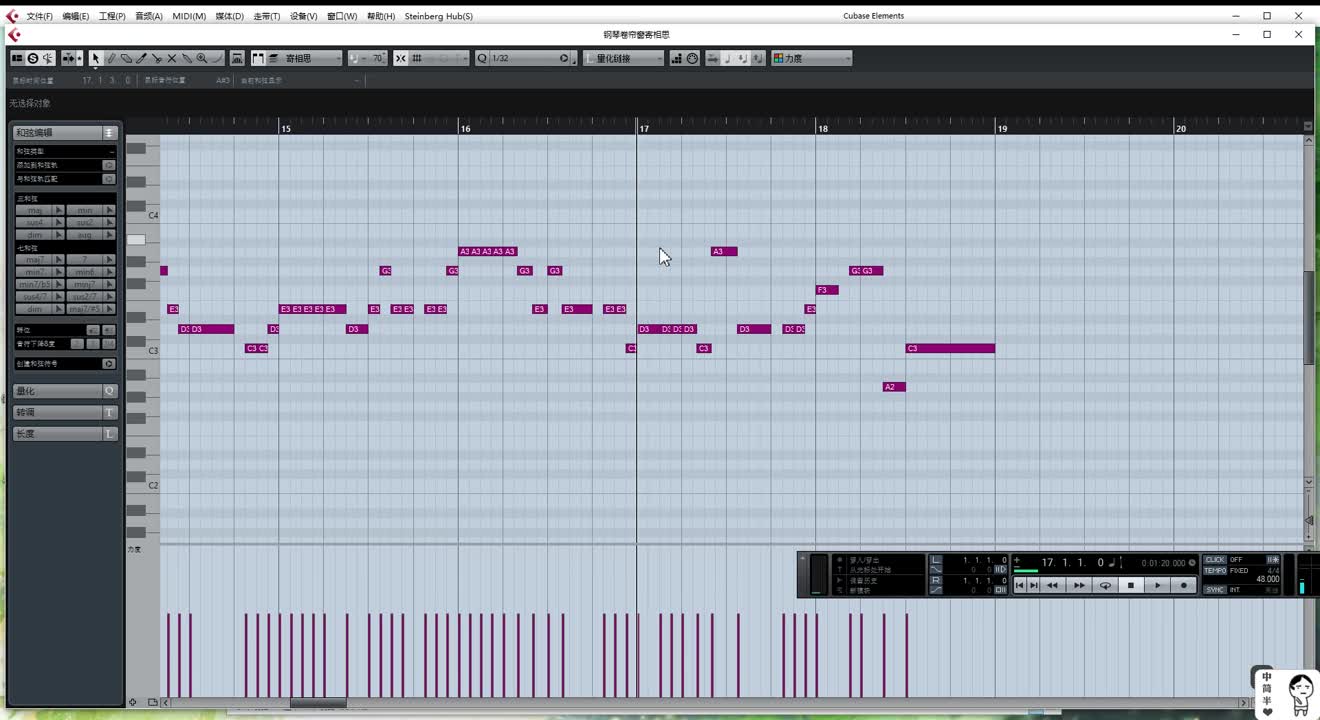The image size is (1320, 720).
Task: Click the 添加到和弦轨 icon button
Action: (x=108, y=165)
